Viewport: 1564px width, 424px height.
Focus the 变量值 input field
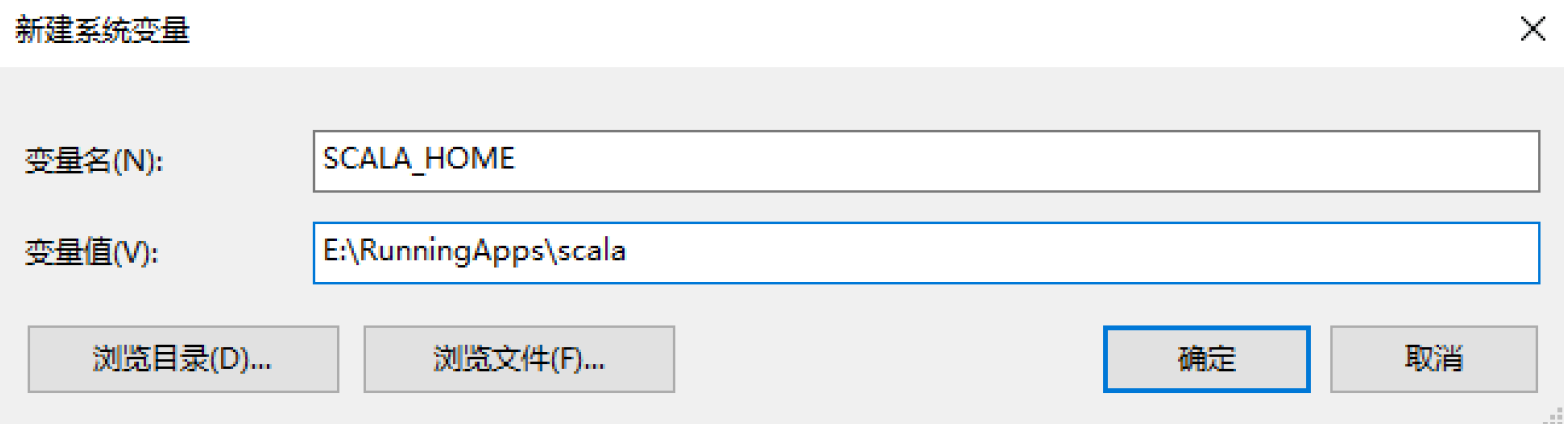(x=925, y=253)
